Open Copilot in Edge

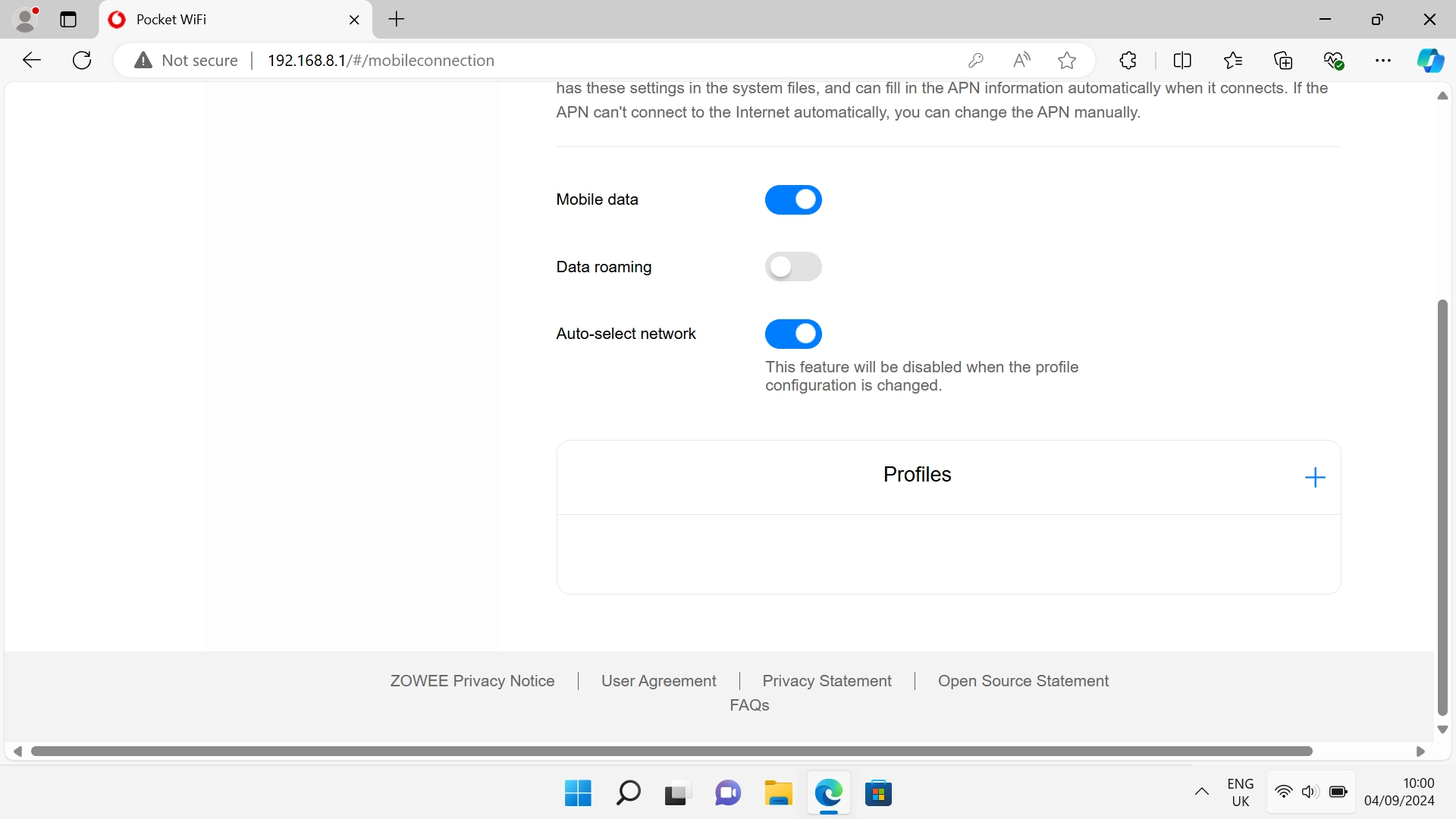click(x=1430, y=60)
